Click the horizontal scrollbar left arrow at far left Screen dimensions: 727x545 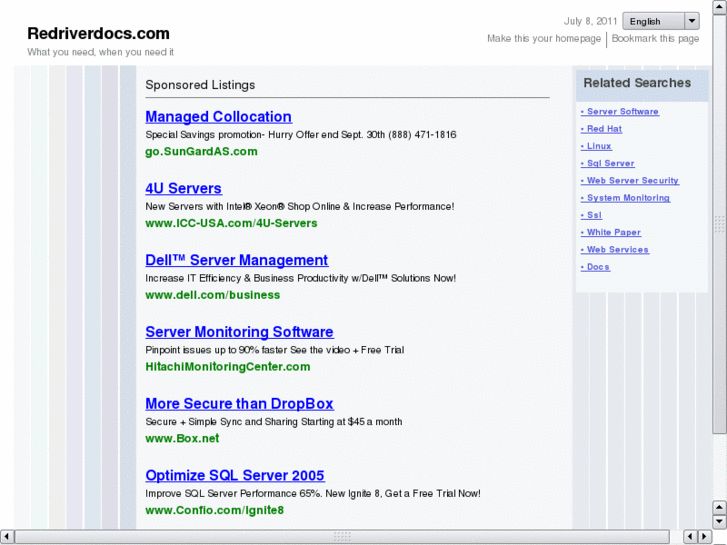pos(6,537)
